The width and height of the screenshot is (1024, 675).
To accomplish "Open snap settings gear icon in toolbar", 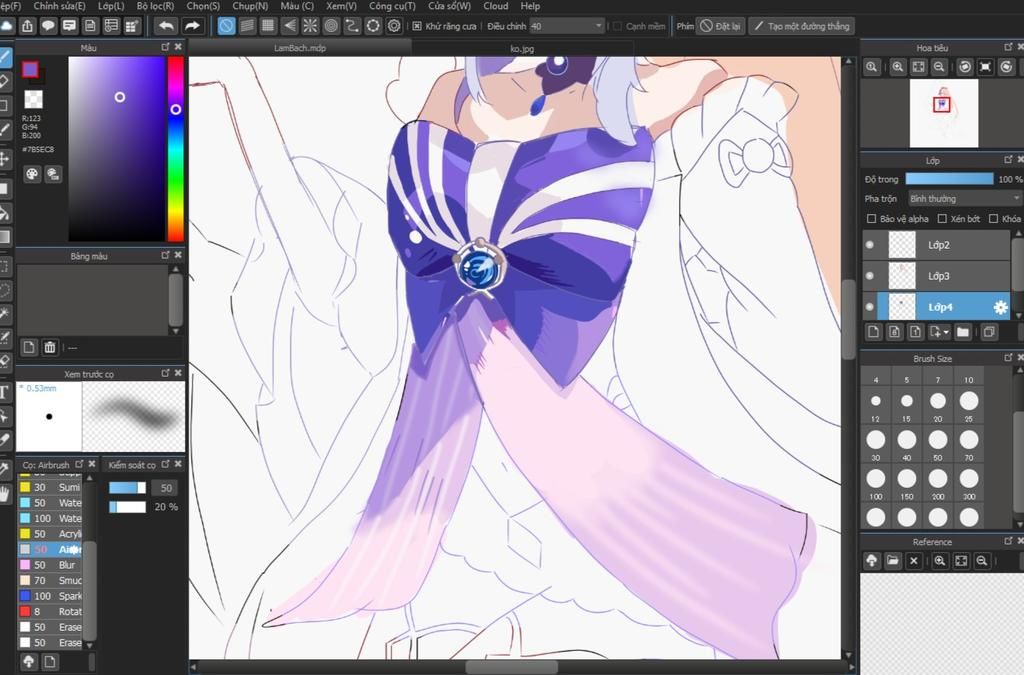I will 394,26.
